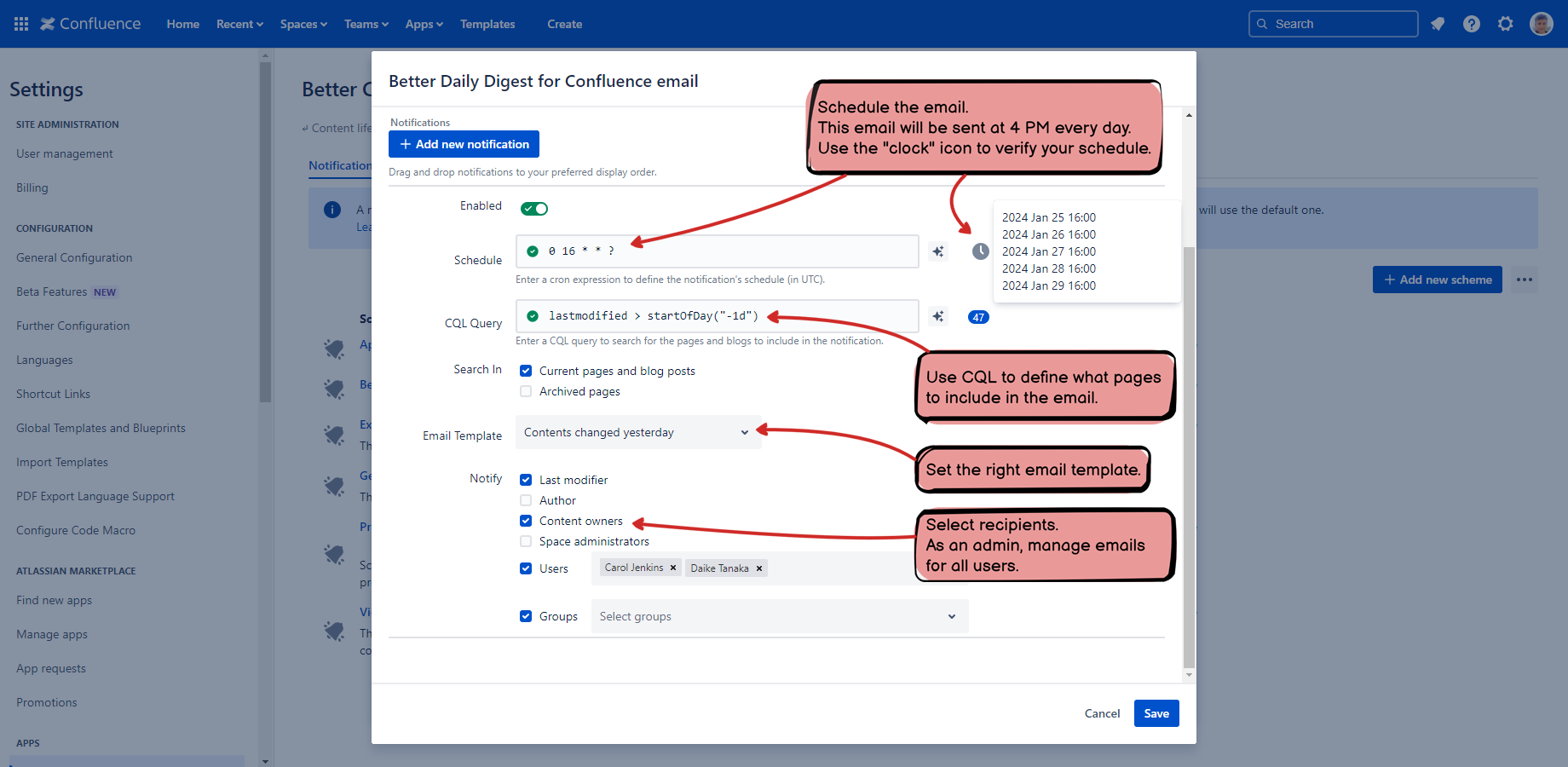Click the Save button
The image size is (1568, 767).
(x=1156, y=713)
